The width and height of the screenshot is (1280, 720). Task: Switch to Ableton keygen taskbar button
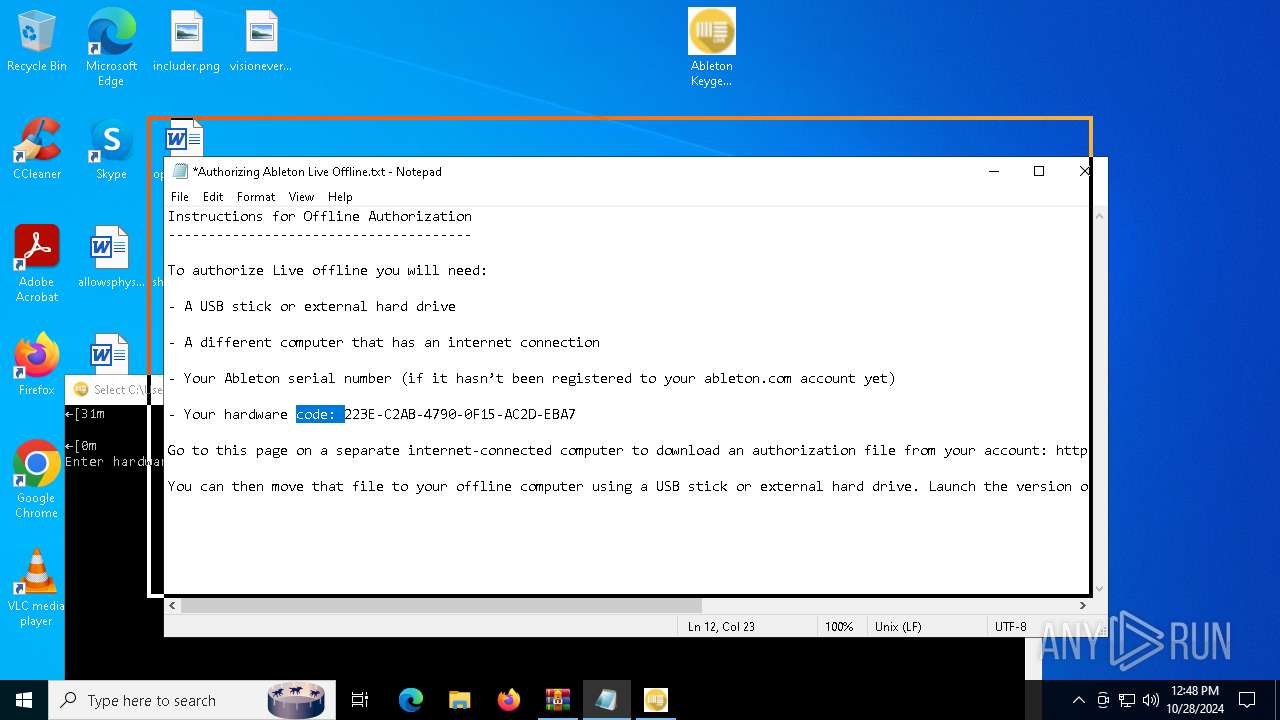coord(655,700)
